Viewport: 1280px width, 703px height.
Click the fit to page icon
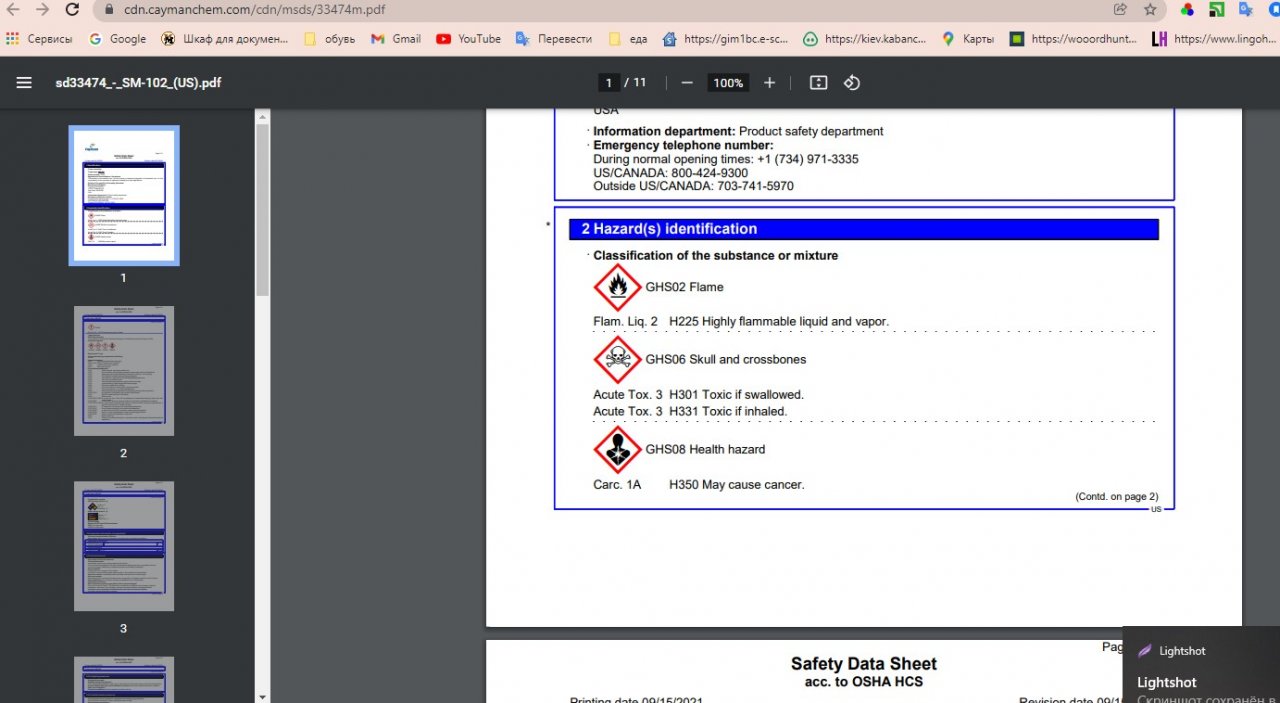pyautogui.click(x=818, y=83)
